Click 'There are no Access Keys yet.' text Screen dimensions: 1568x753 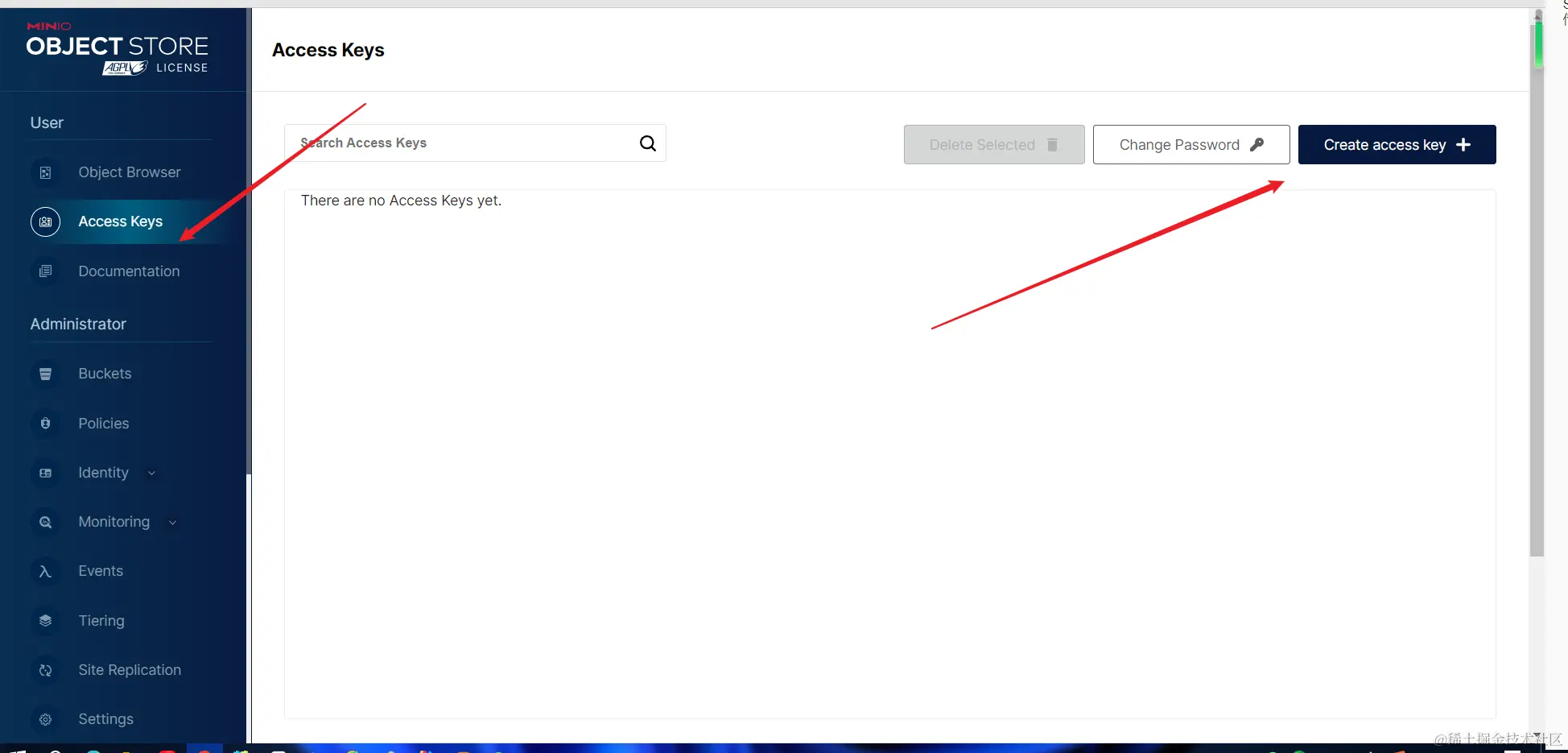401,201
